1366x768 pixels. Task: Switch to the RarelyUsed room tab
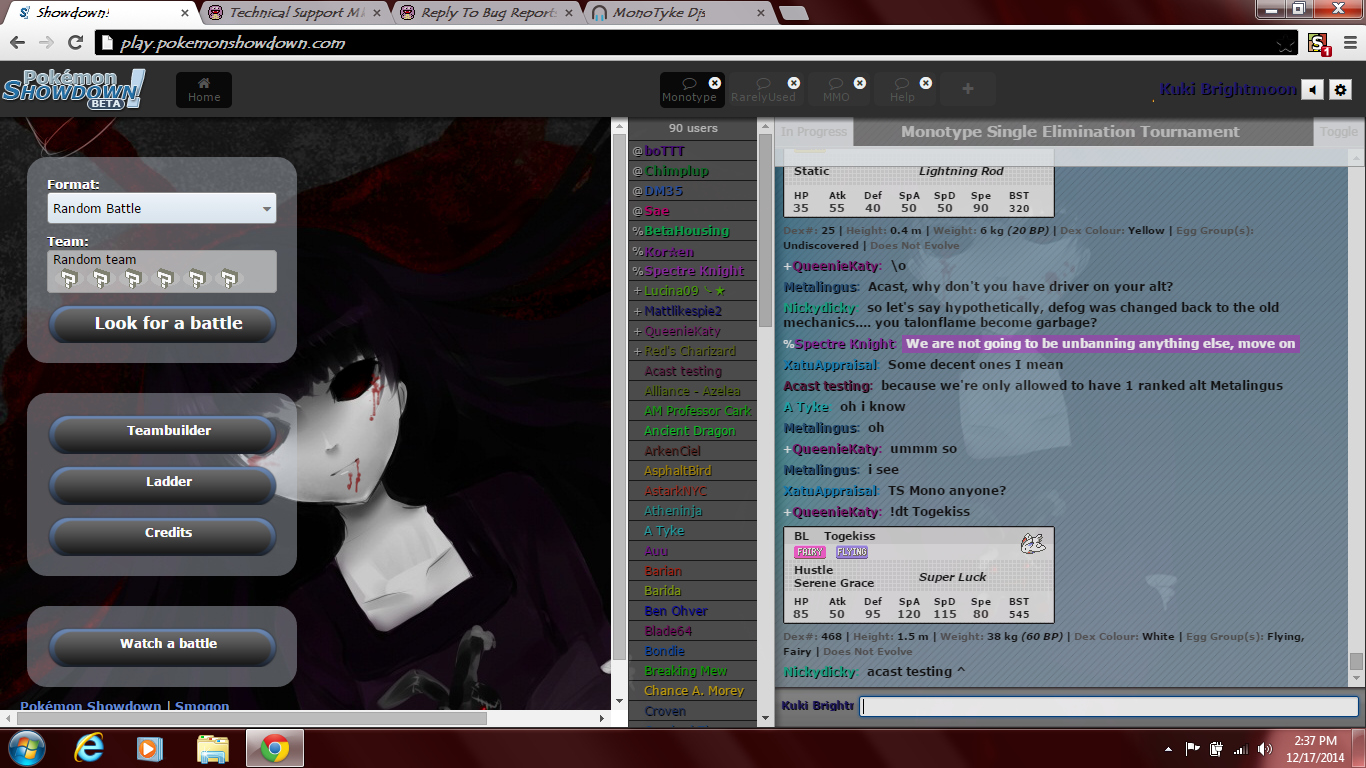coord(764,90)
